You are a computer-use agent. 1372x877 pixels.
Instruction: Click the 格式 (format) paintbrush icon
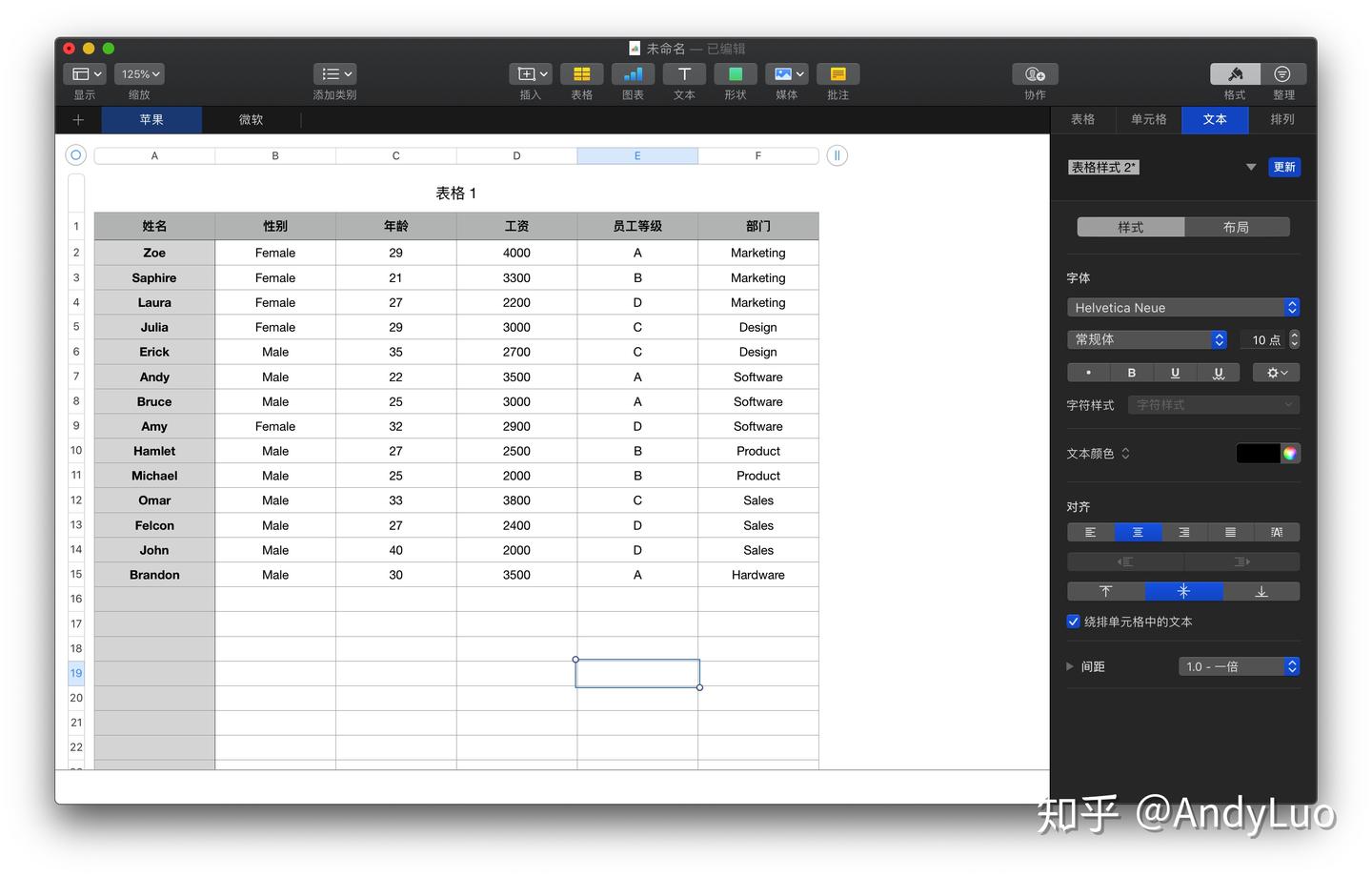(1234, 74)
